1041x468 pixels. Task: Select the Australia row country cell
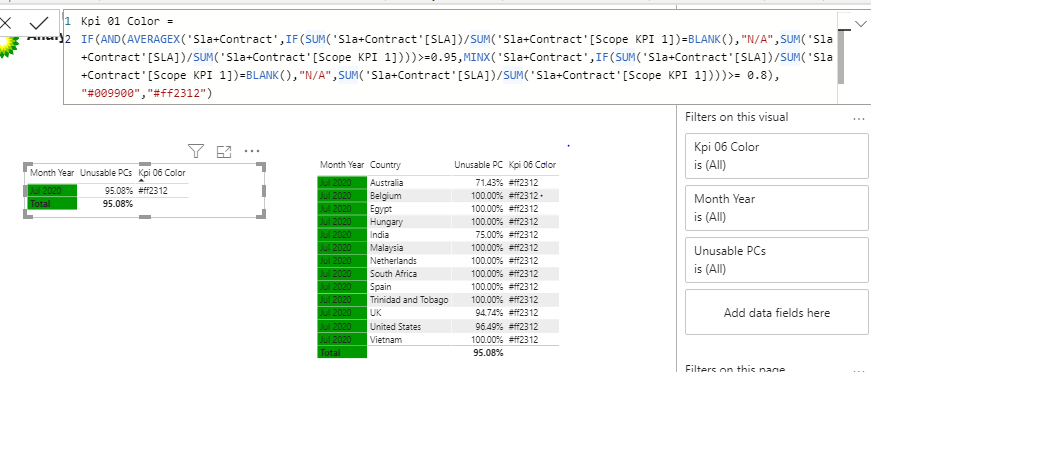(386, 183)
